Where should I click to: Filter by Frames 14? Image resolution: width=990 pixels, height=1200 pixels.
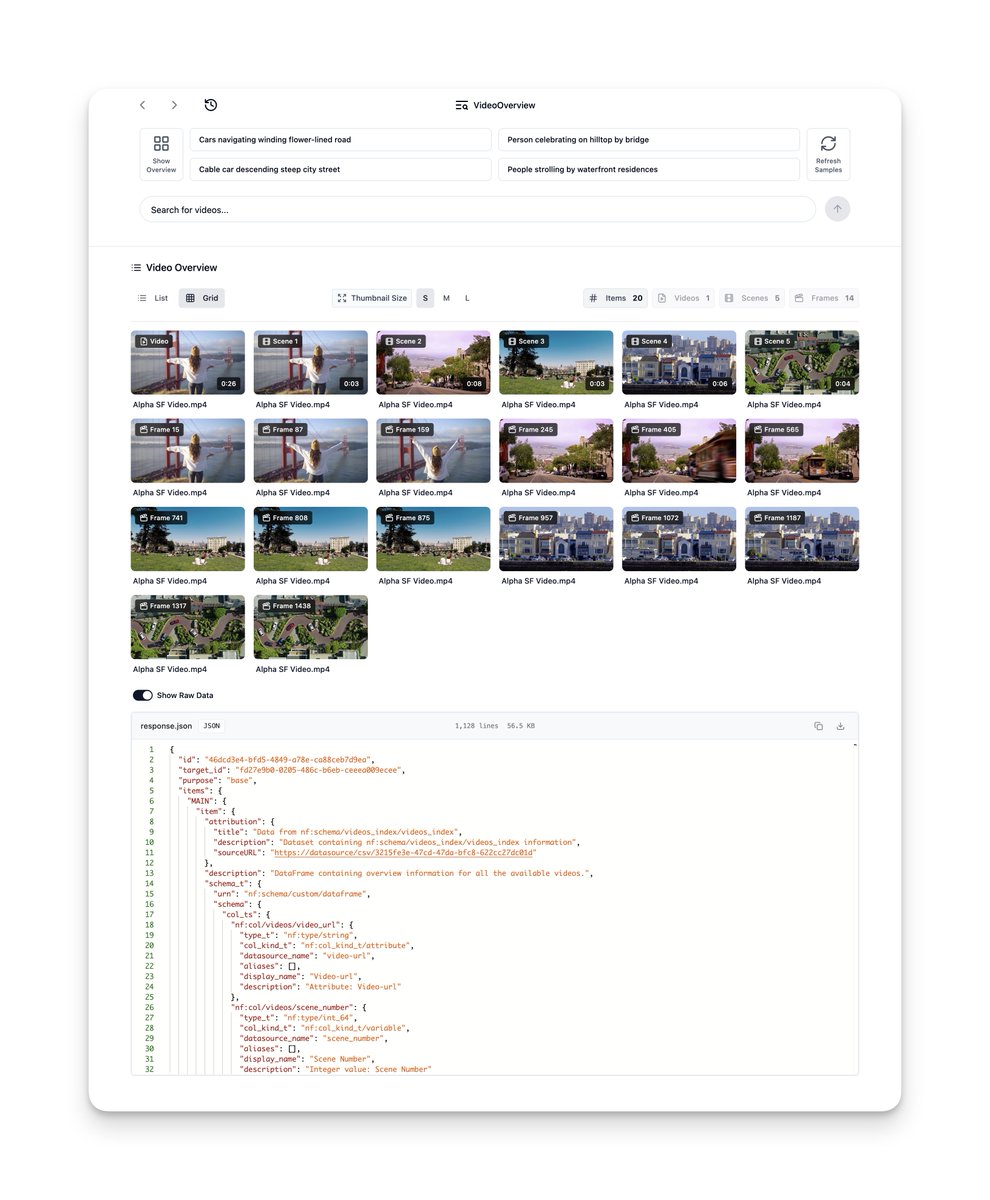[x=824, y=298]
